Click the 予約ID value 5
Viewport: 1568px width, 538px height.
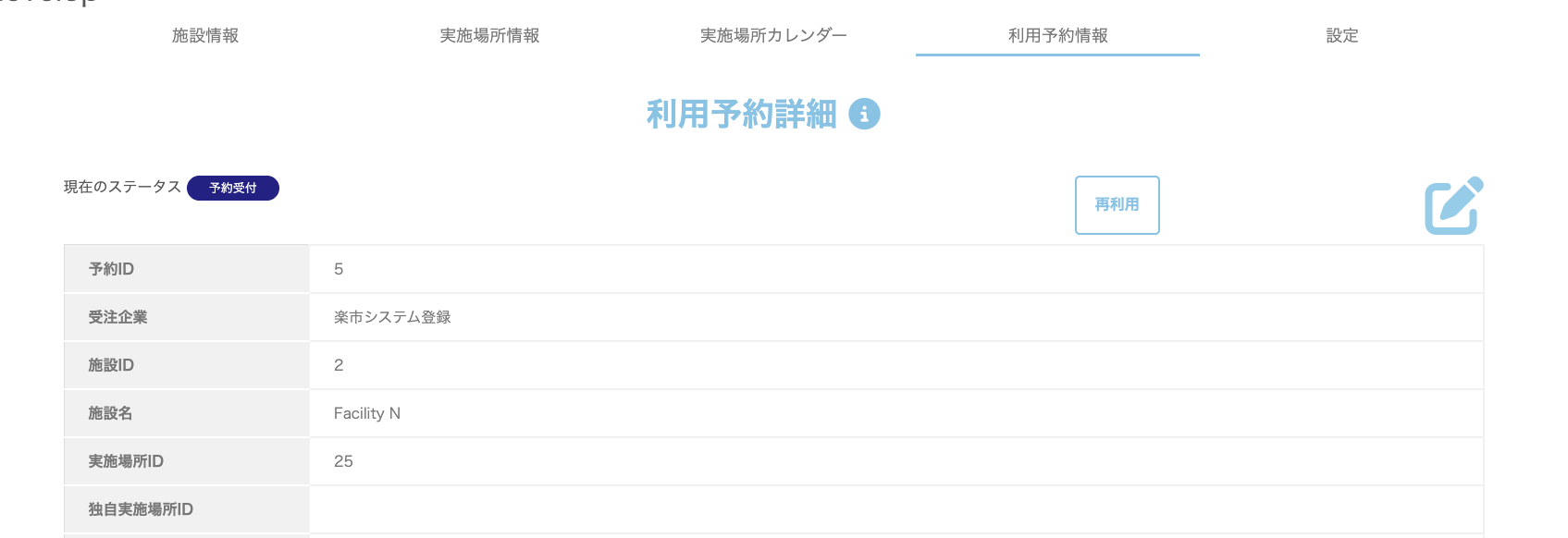[339, 269]
